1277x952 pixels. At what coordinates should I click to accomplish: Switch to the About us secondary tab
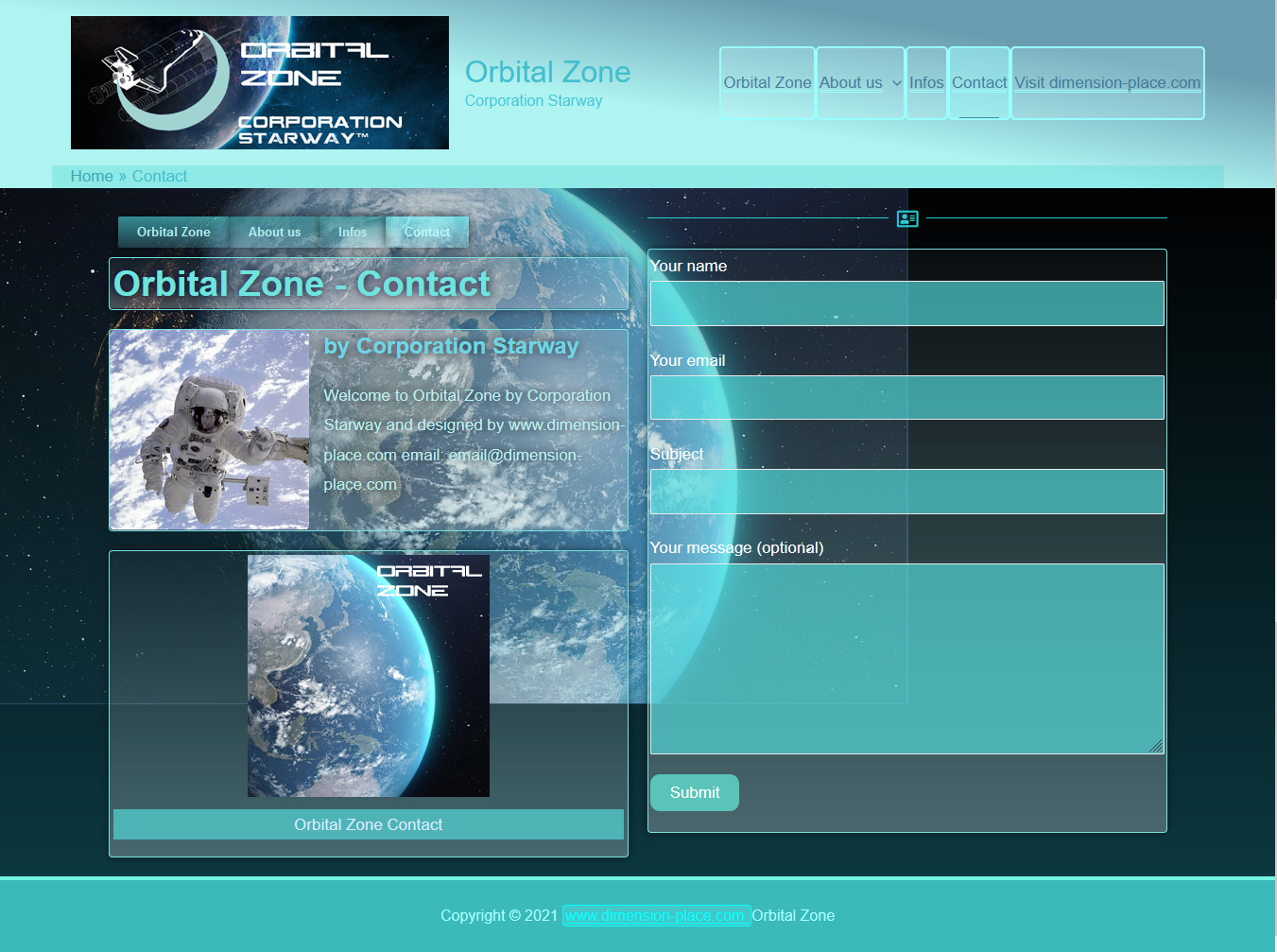pyautogui.click(x=274, y=232)
